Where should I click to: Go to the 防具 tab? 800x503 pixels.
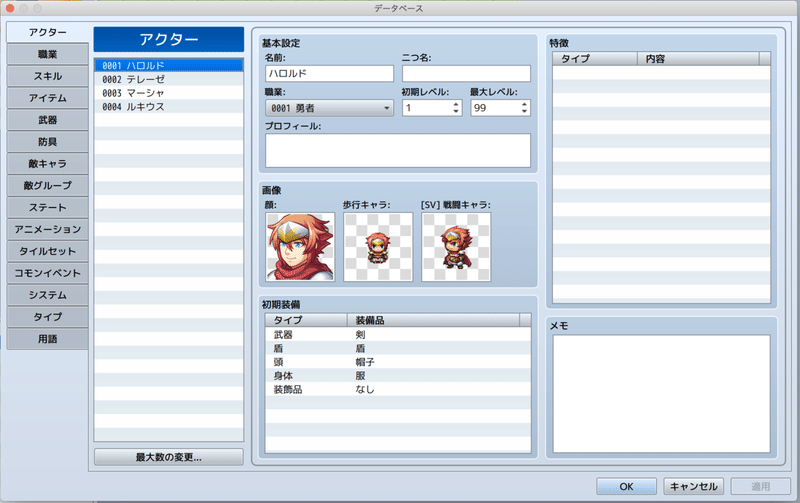[47, 142]
